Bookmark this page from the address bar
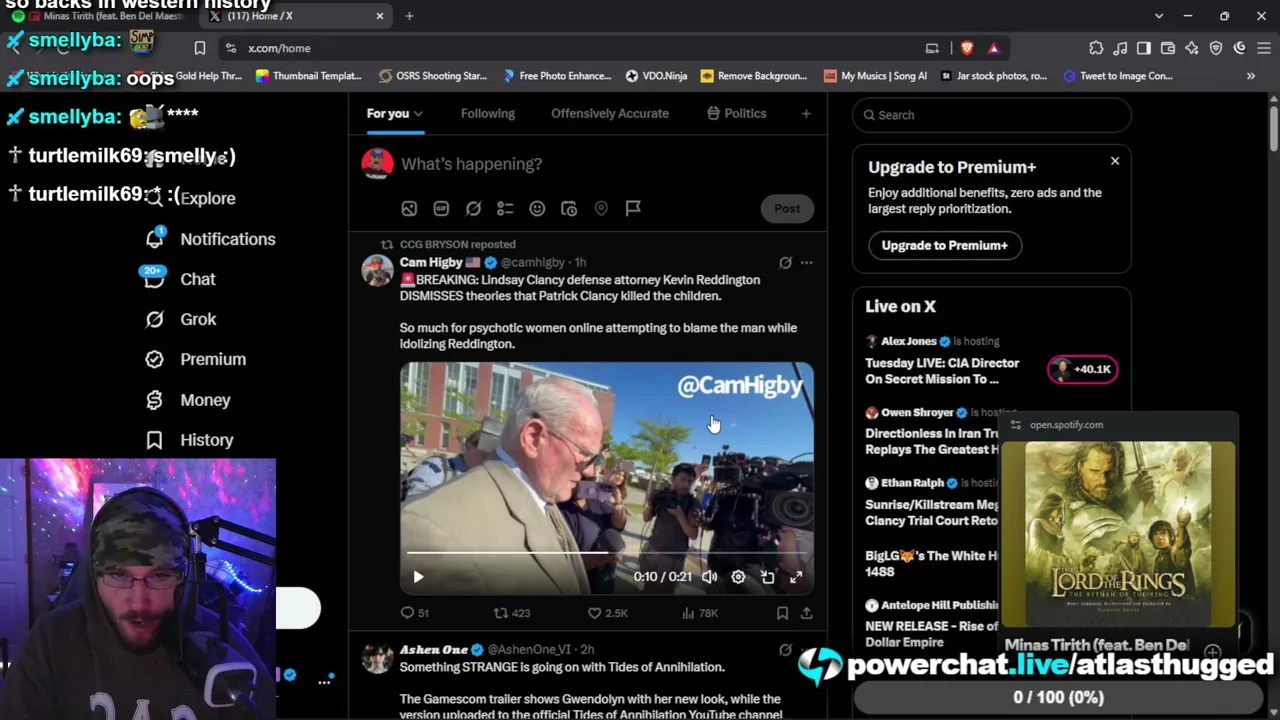1280x720 pixels. (x=199, y=48)
